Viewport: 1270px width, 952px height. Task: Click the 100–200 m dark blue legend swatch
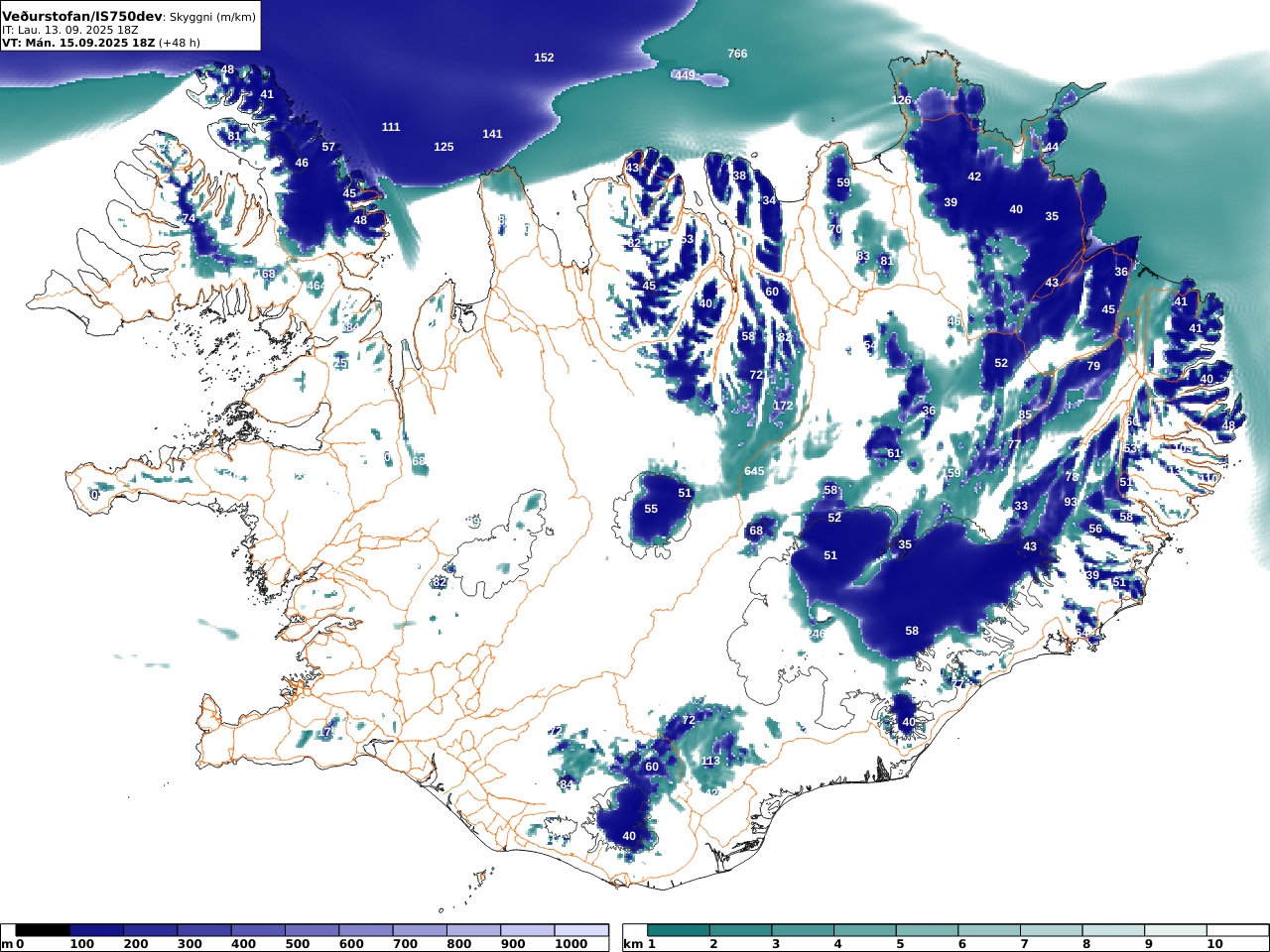coord(96,930)
